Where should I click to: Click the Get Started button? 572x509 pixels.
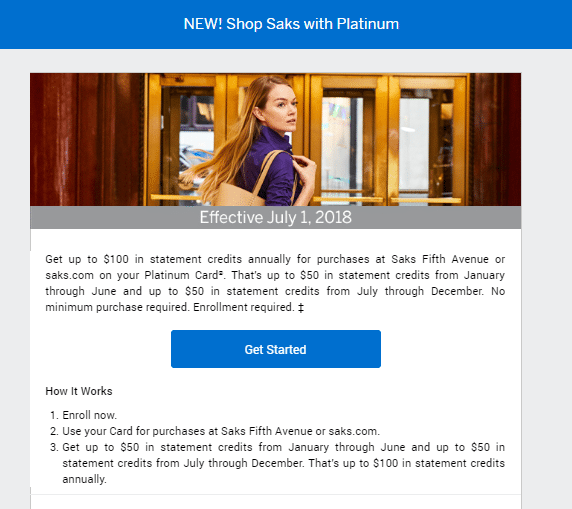pyautogui.click(x=276, y=349)
